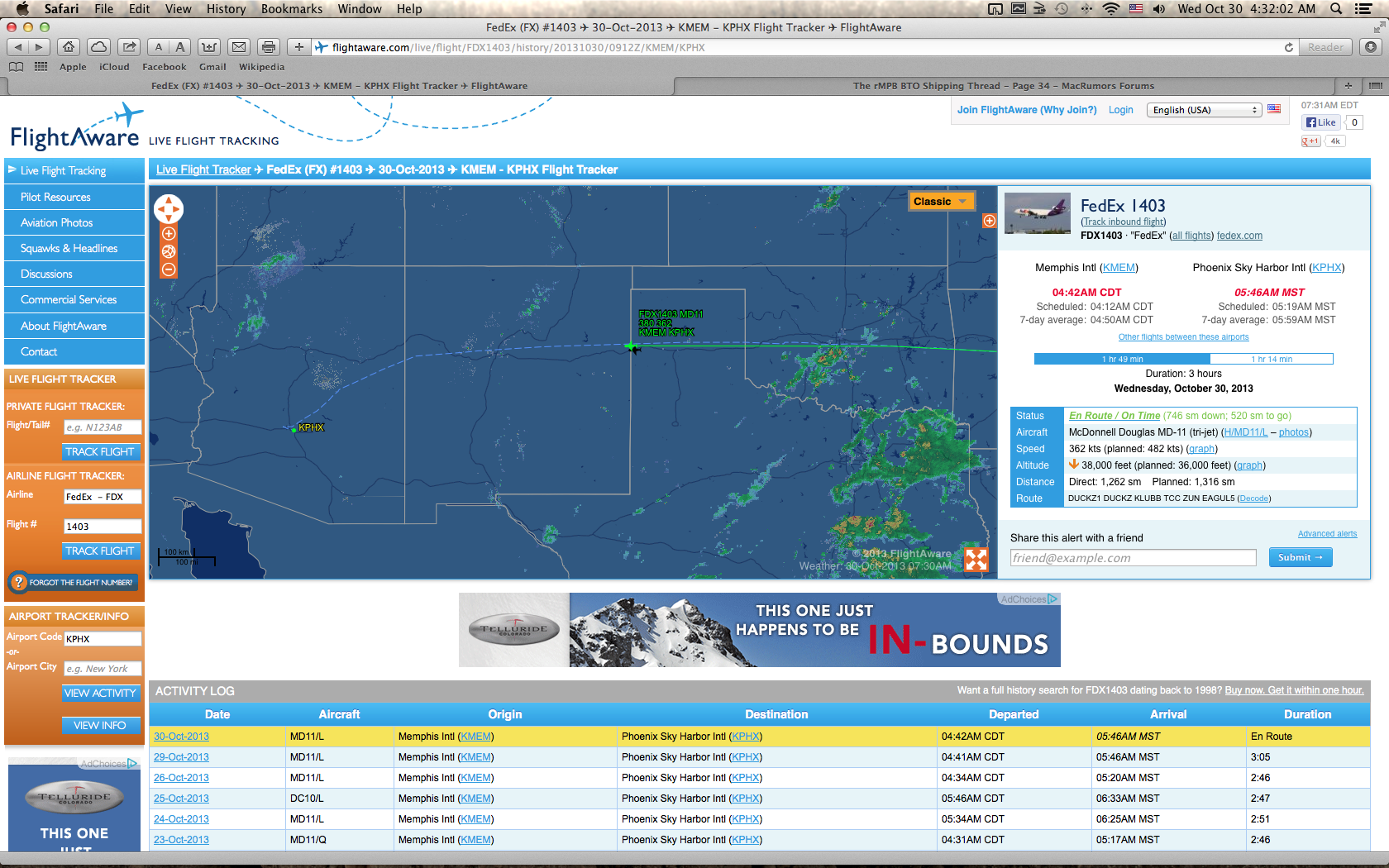Open the Bookmarks menu
Screen dimensions: 1389x868
(x=292, y=8)
